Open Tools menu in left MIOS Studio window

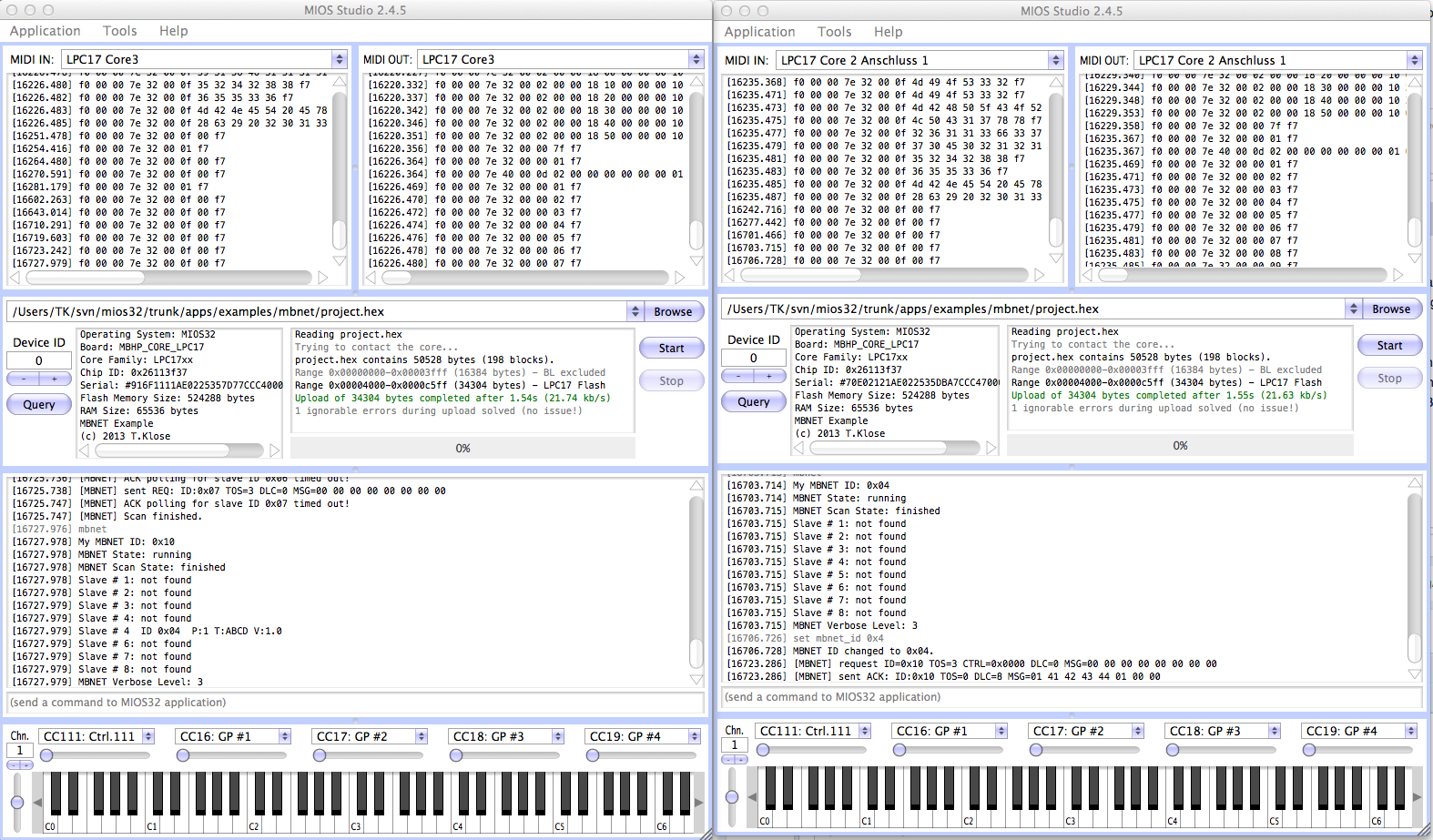(x=119, y=31)
